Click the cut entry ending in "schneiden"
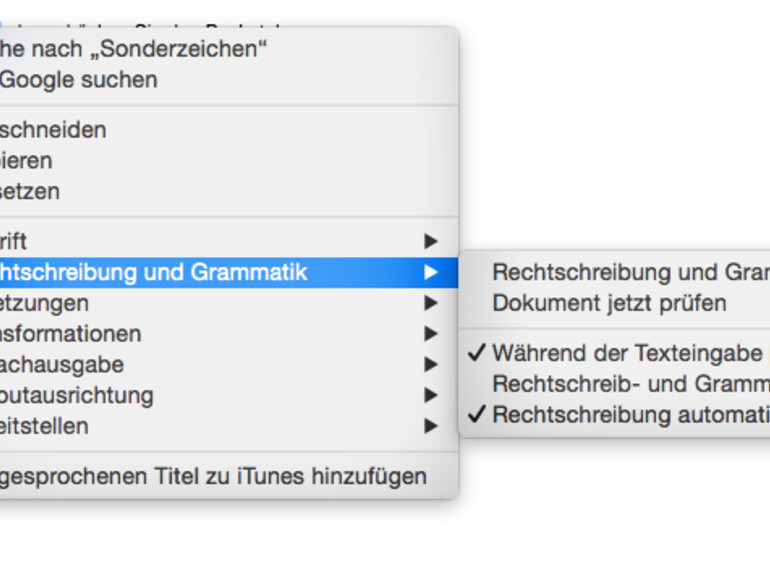The width and height of the screenshot is (770, 578). pyautogui.click(x=53, y=130)
